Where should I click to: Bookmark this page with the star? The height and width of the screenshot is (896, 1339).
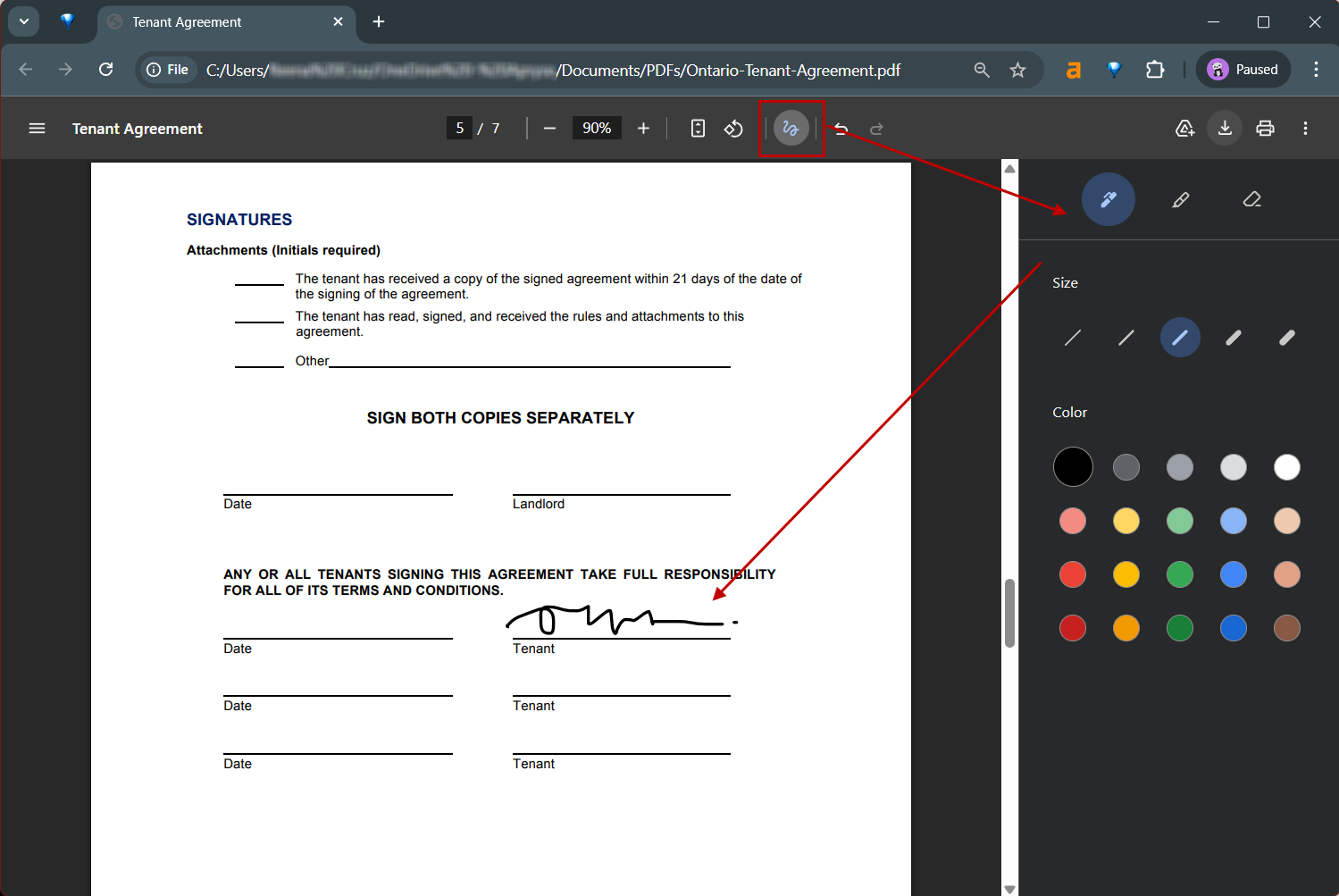1017,69
